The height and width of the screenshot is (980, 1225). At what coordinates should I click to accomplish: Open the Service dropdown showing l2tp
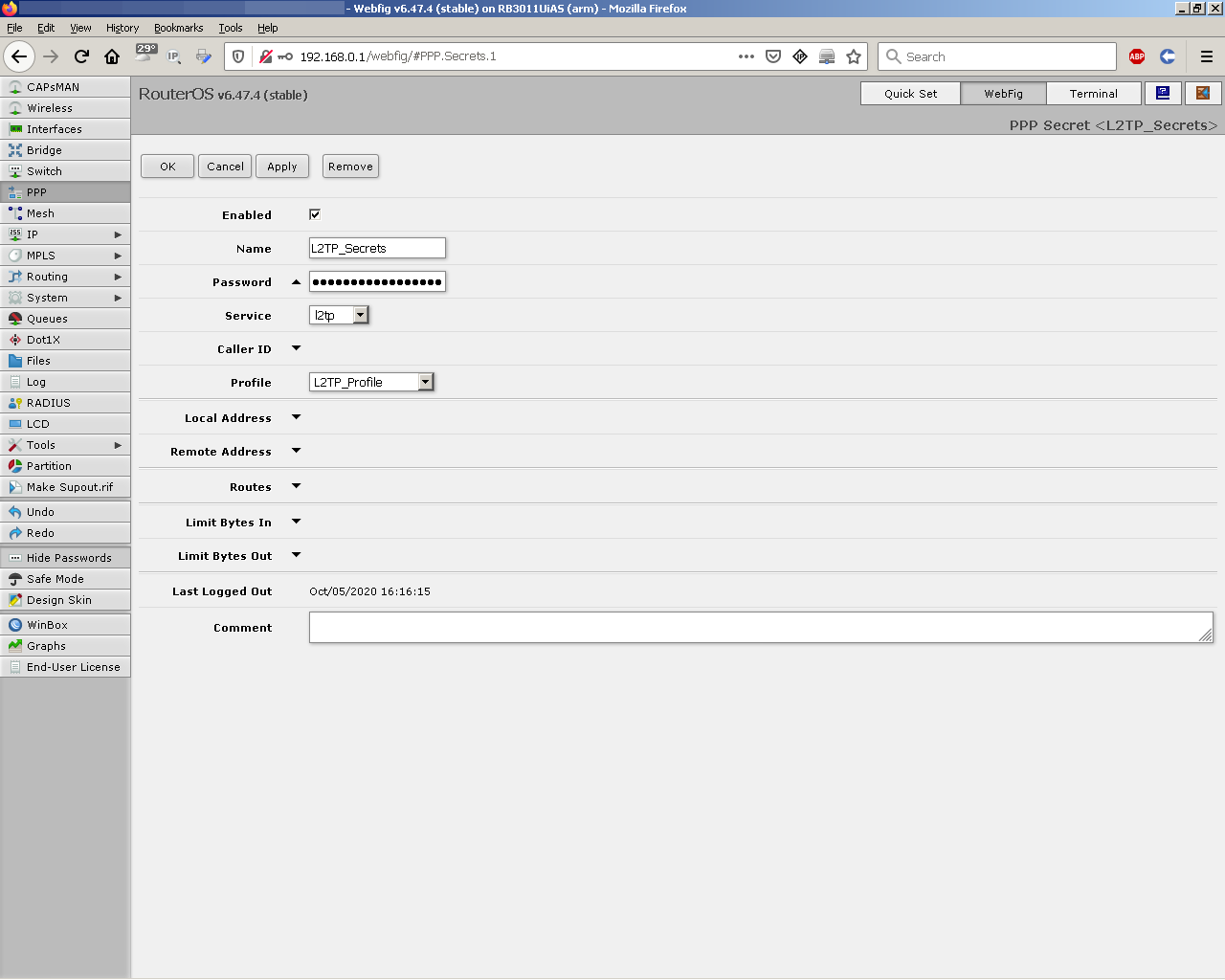point(339,315)
